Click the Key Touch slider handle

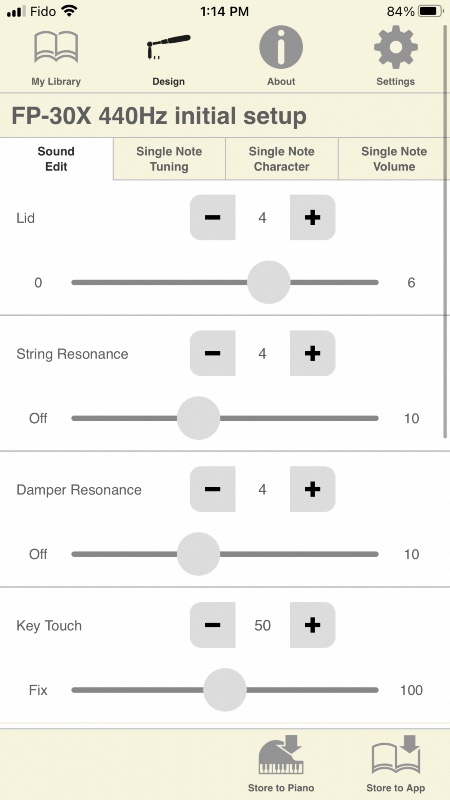coord(224,690)
